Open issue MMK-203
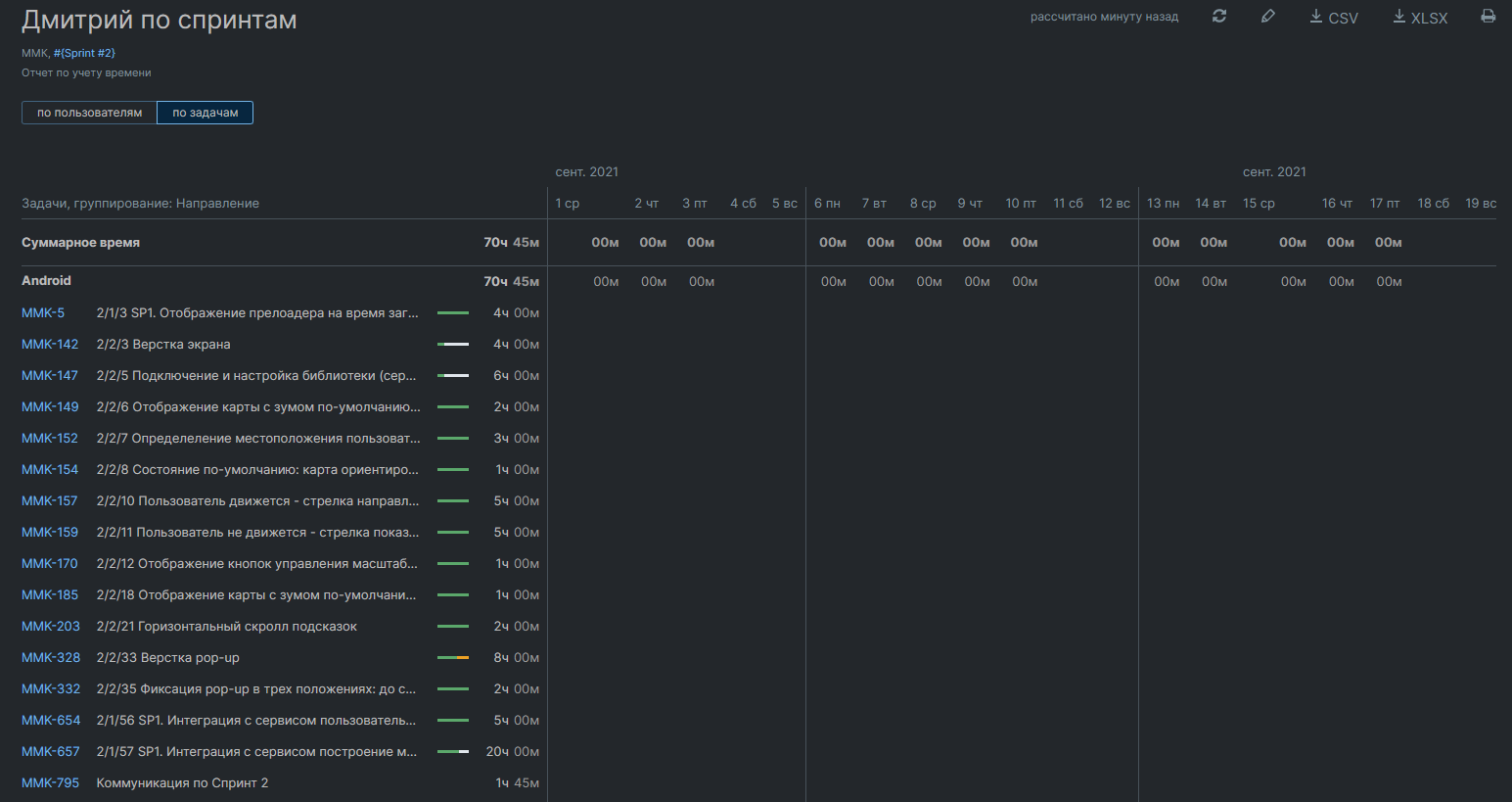This screenshot has height=802, width=1512. 51,627
